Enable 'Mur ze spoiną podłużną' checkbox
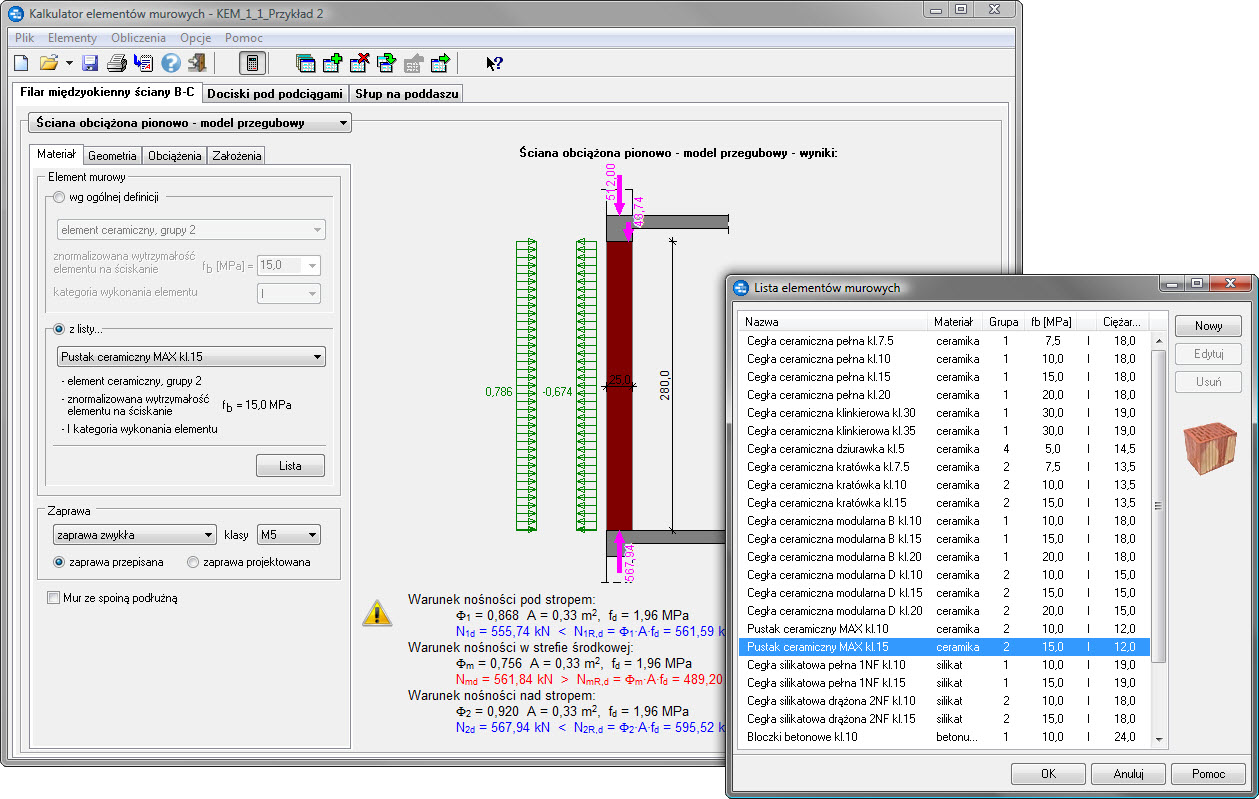The width and height of the screenshot is (1259, 799). (x=54, y=598)
